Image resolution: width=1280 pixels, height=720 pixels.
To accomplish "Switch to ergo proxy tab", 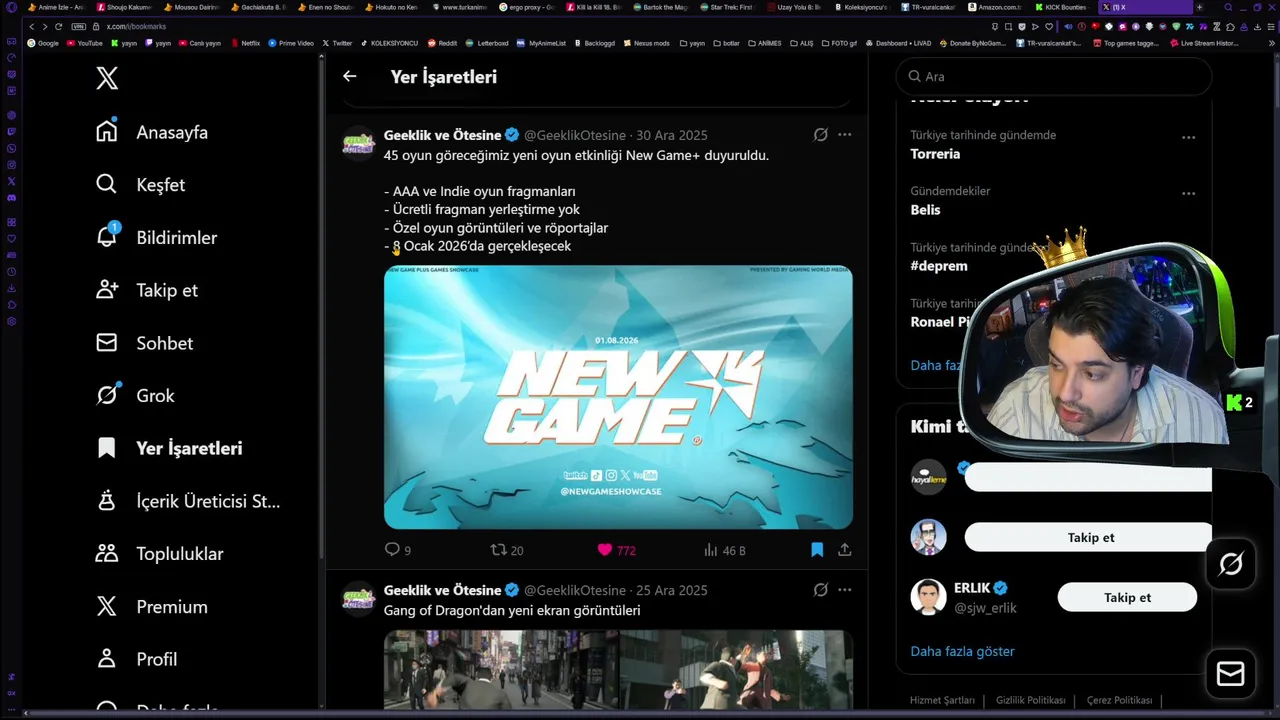I will [527, 7].
